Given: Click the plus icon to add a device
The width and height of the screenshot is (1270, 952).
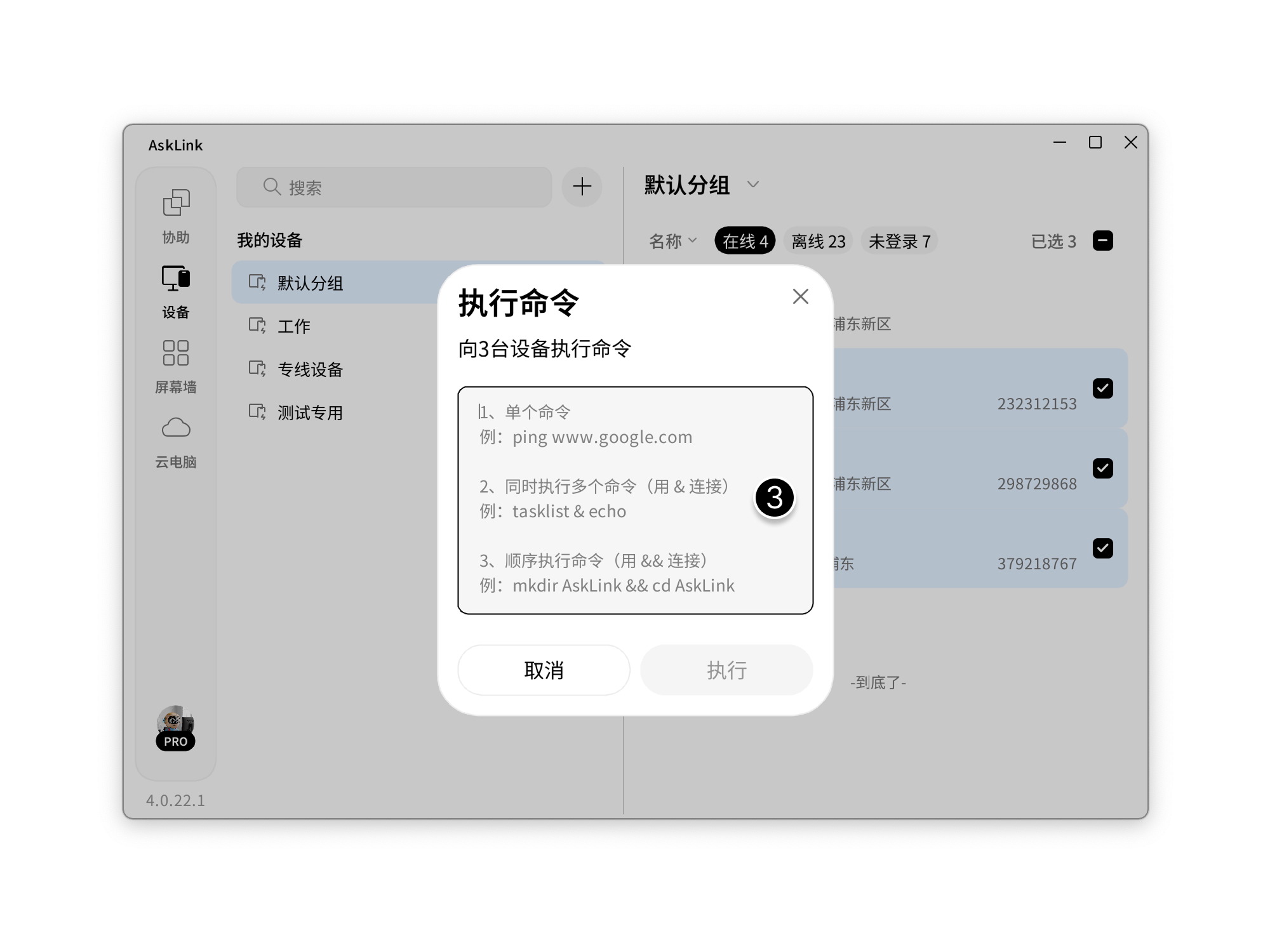Looking at the screenshot, I should coord(580,186).
